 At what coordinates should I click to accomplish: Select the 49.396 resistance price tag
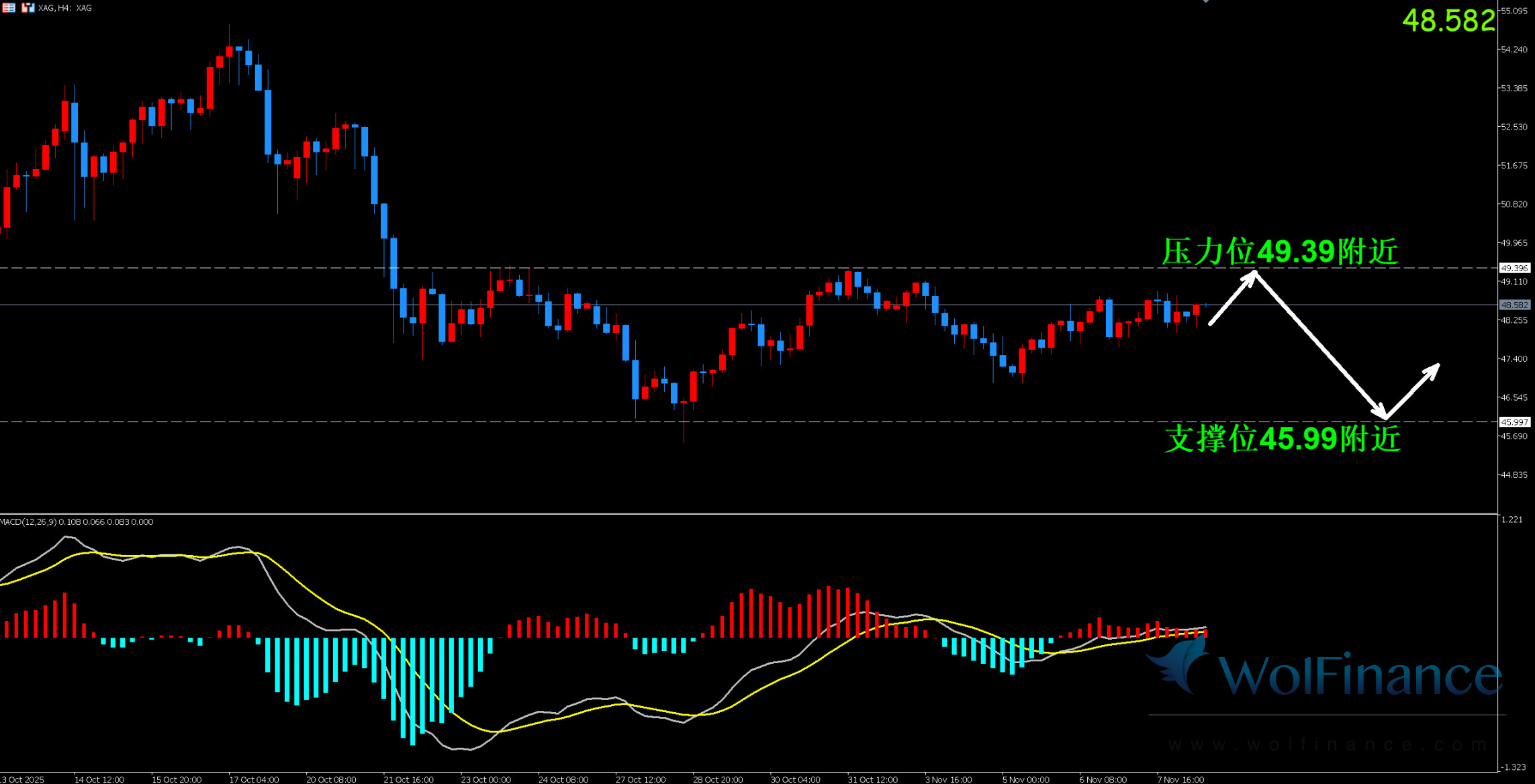pyautogui.click(x=1514, y=268)
